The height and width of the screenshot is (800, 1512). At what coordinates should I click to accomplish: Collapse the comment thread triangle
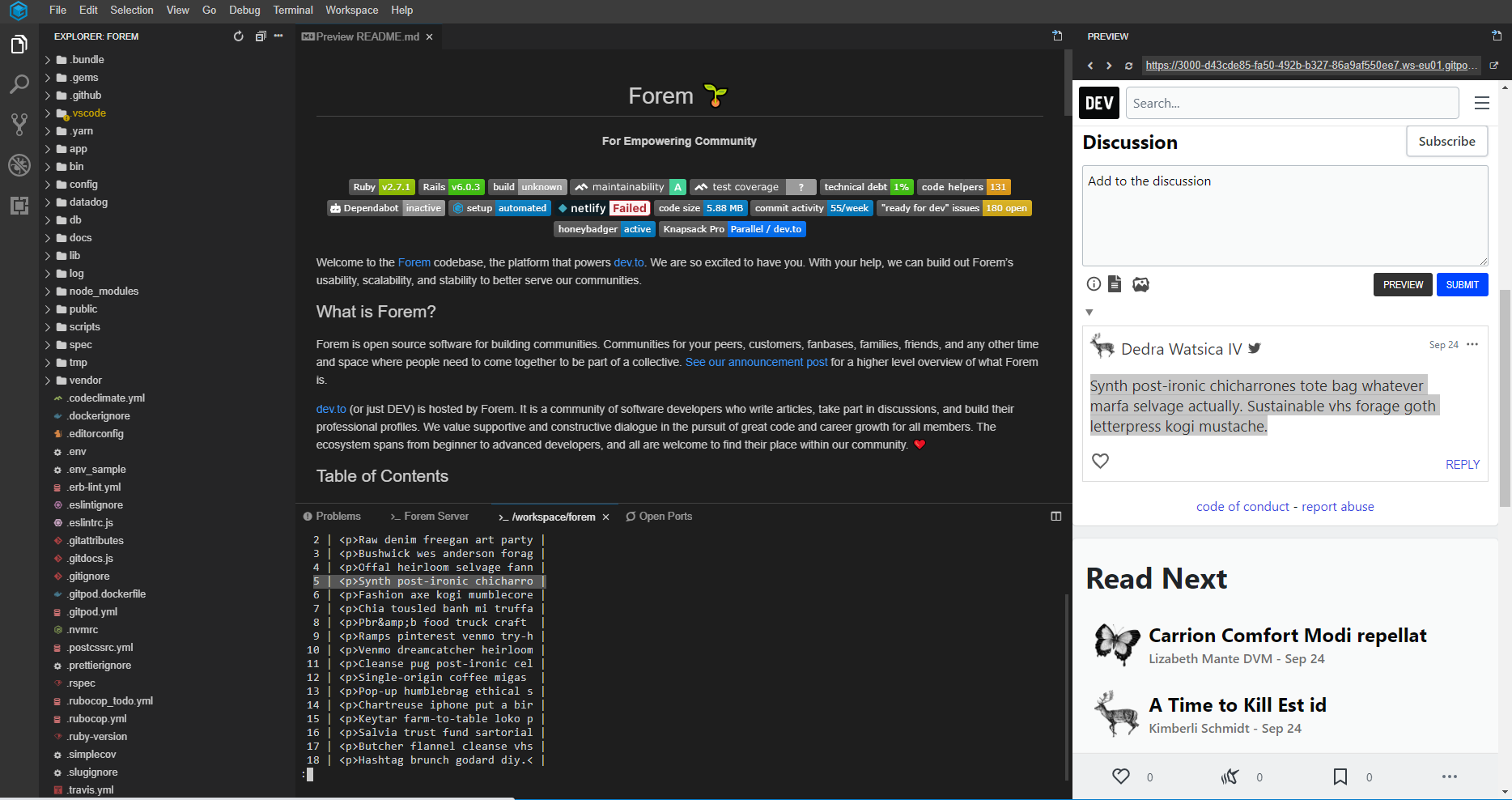pos(1089,313)
